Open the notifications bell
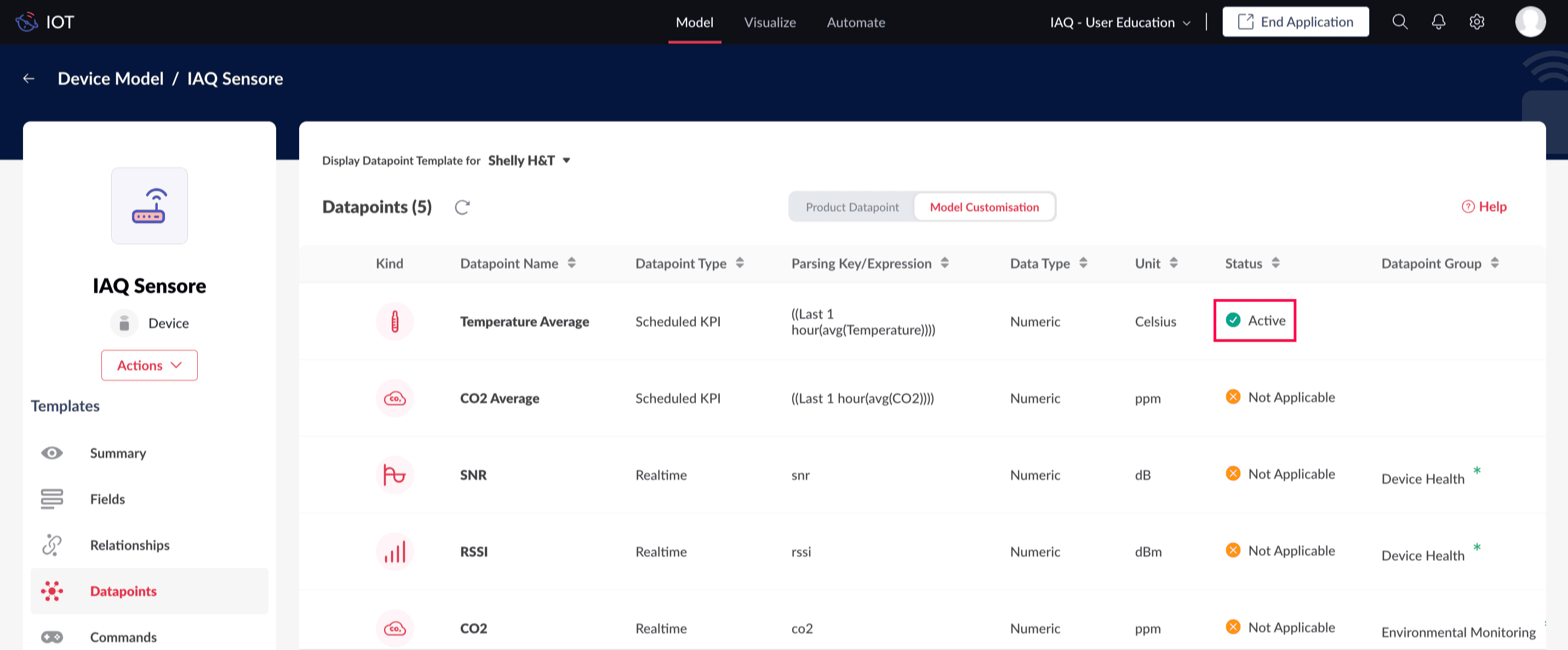 [x=1438, y=22]
